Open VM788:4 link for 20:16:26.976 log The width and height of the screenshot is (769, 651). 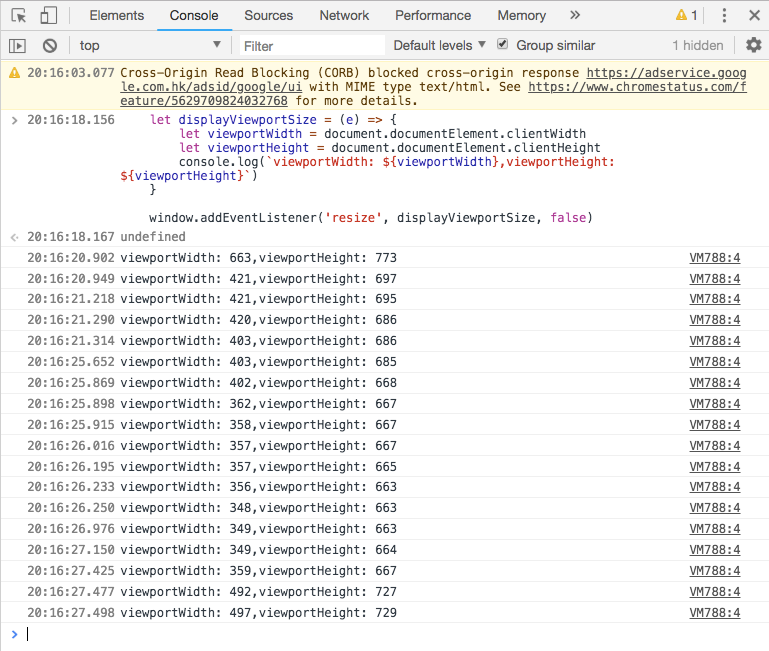click(x=715, y=529)
